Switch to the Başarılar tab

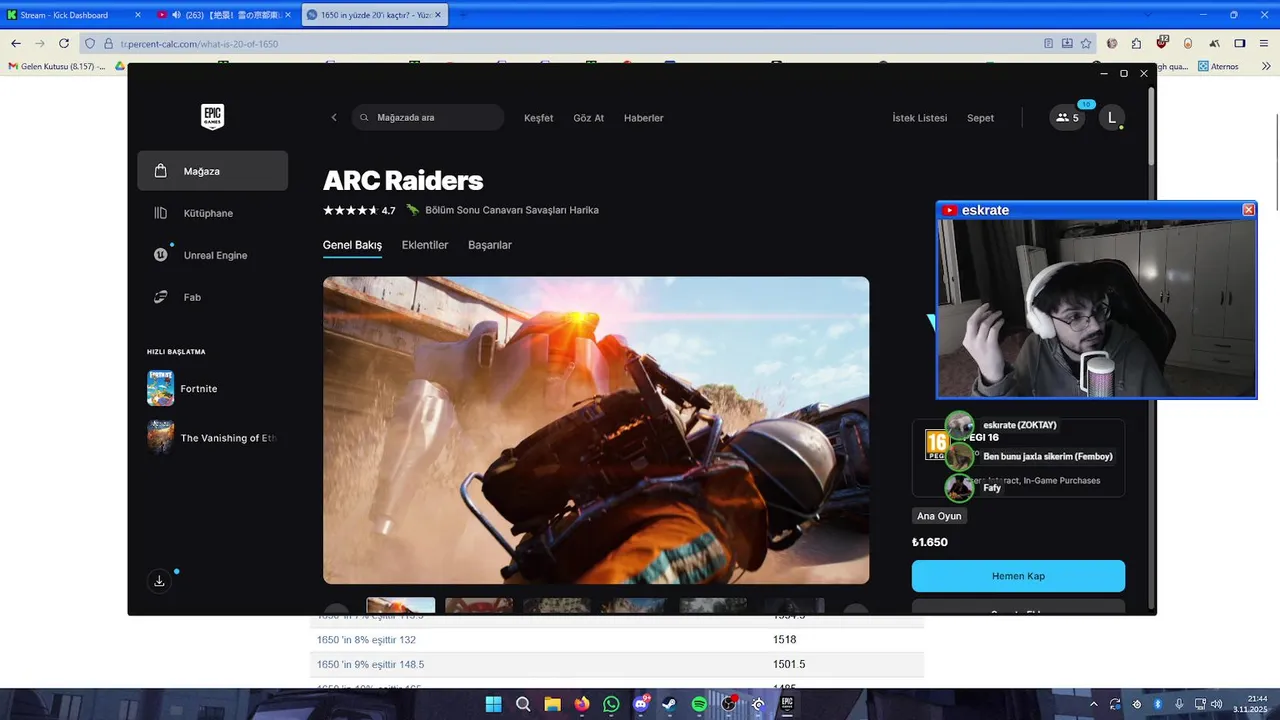(x=490, y=245)
